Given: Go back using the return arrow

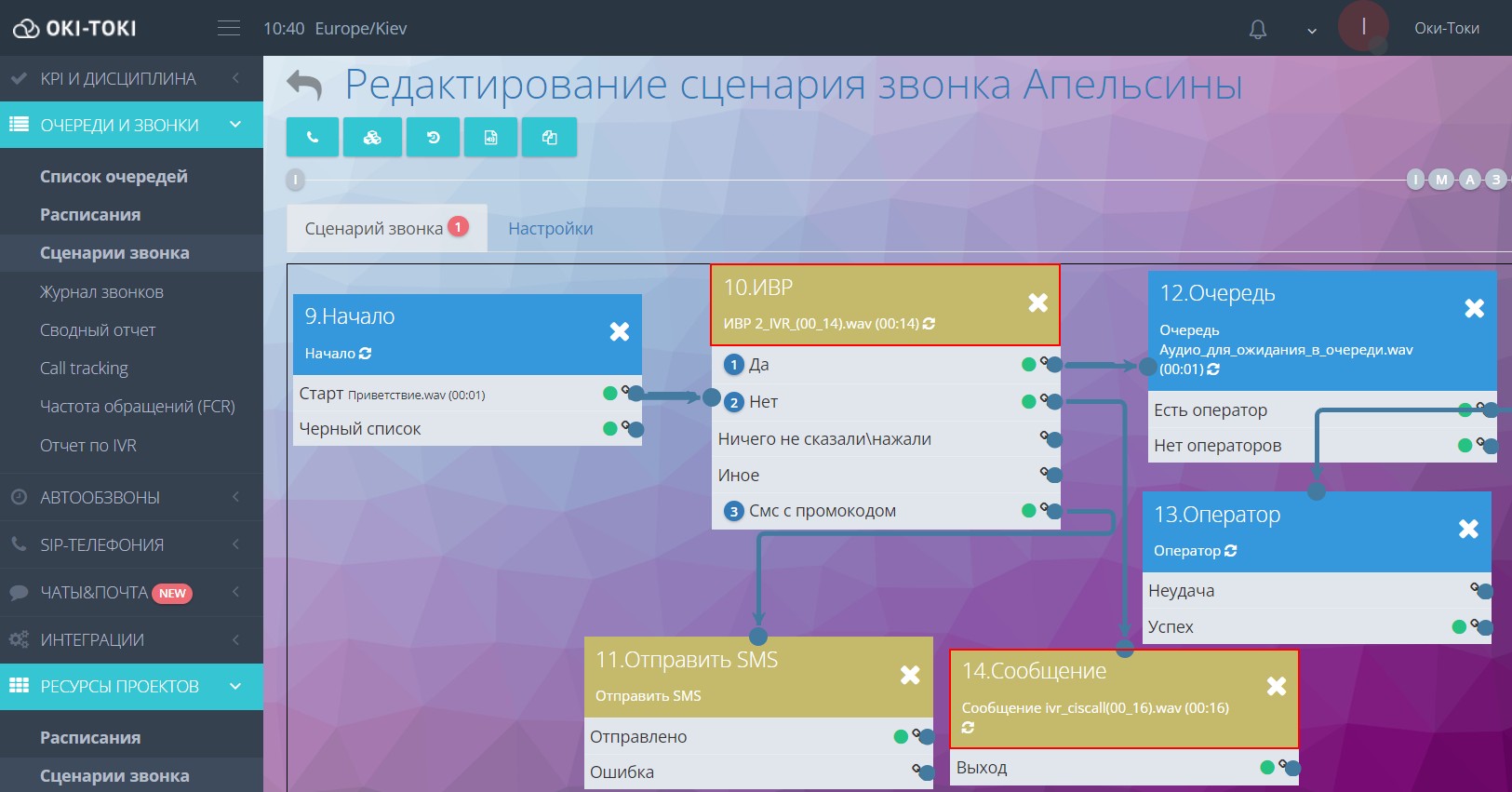Looking at the screenshot, I should [x=304, y=86].
